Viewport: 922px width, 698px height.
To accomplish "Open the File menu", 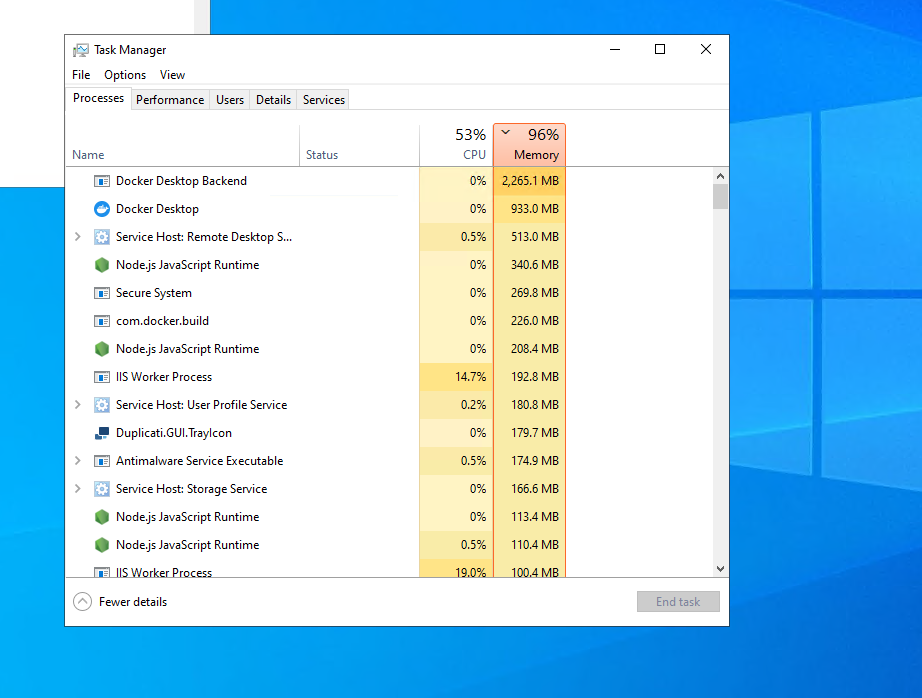I will (x=81, y=75).
